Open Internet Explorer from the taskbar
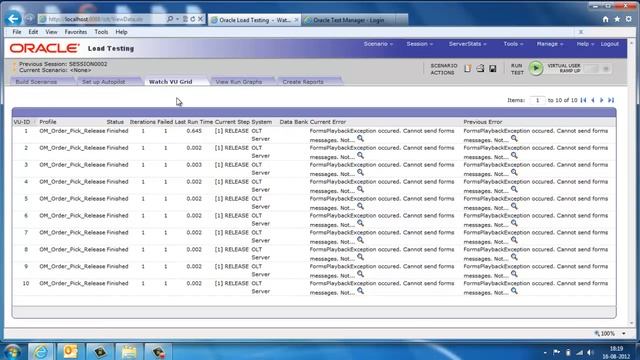The width and height of the screenshot is (640, 360). point(40,351)
